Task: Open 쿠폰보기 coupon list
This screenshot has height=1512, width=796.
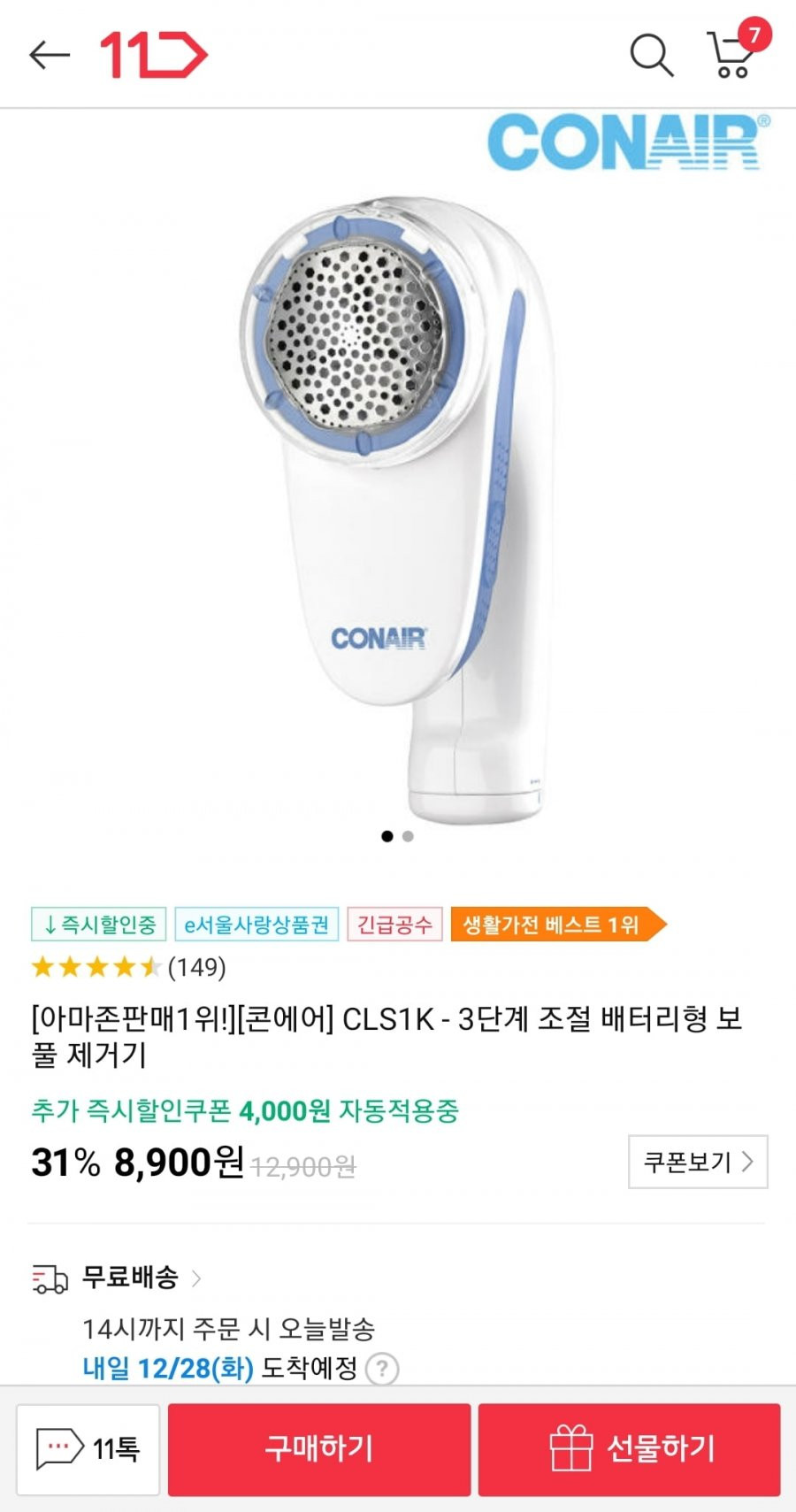Action: [698, 1162]
